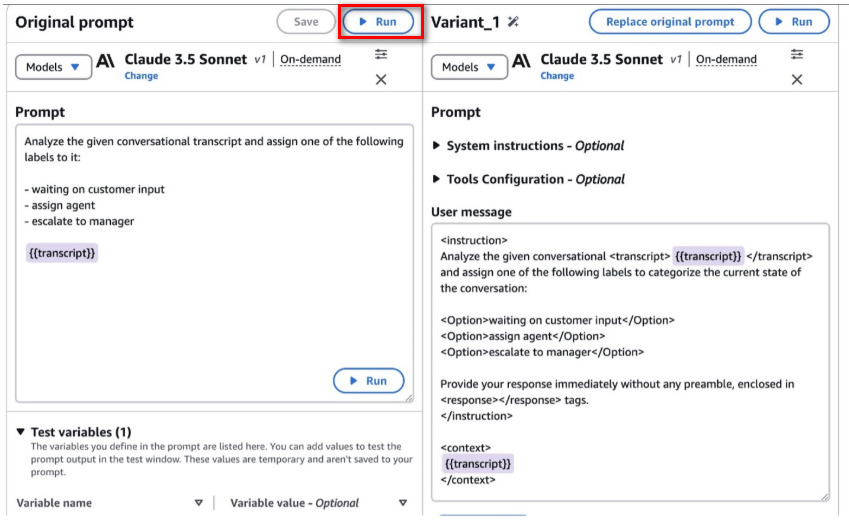Remove the Original prompt model with X icon
This screenshot has width=849, height=531.
(x=381, y=80)
